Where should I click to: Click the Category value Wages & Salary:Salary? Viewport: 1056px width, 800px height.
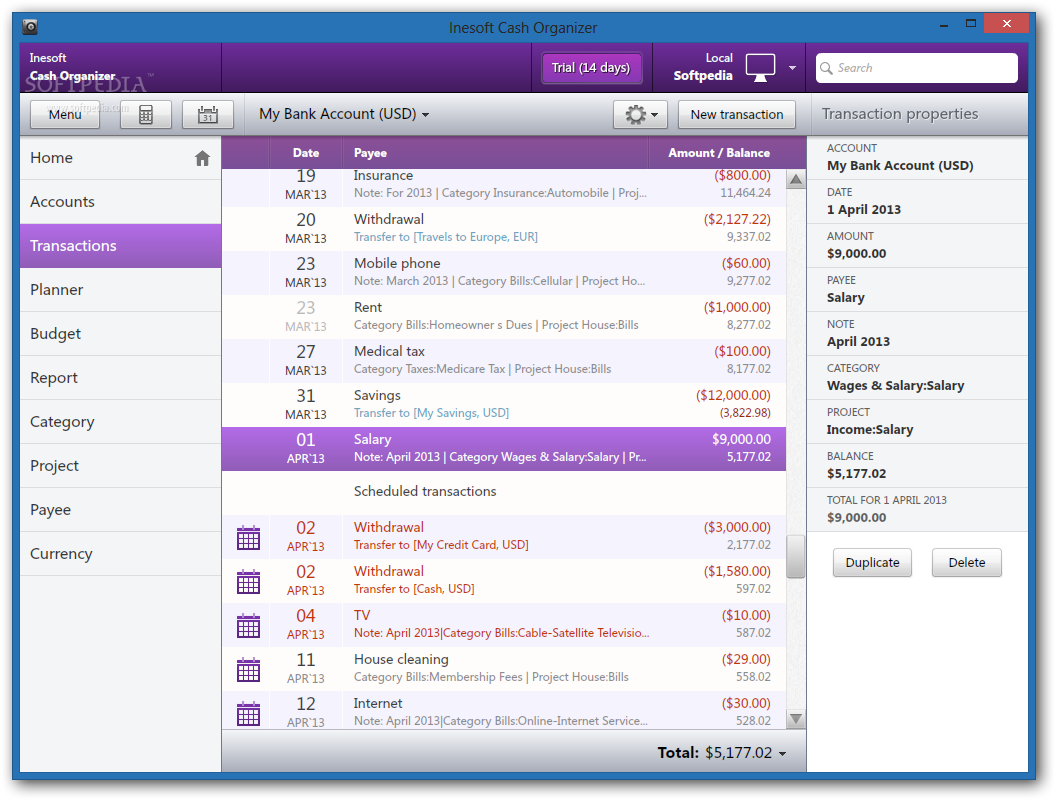[895, 386]
